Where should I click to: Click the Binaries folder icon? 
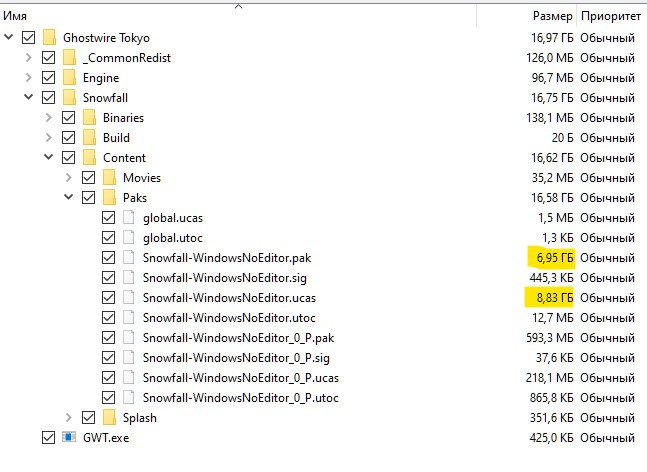pos(89,117)
